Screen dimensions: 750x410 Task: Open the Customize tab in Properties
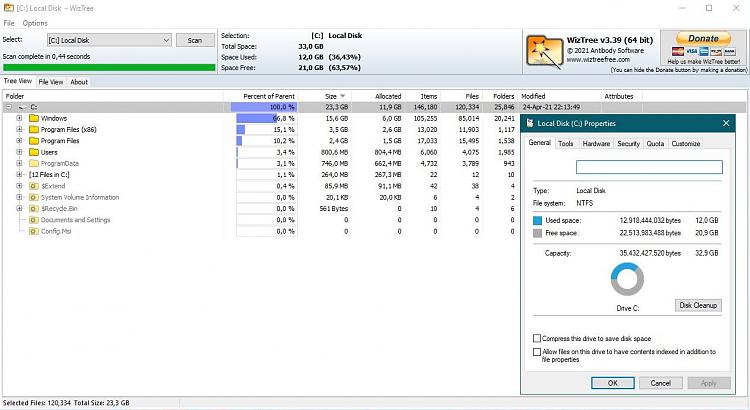click(686, 144)
